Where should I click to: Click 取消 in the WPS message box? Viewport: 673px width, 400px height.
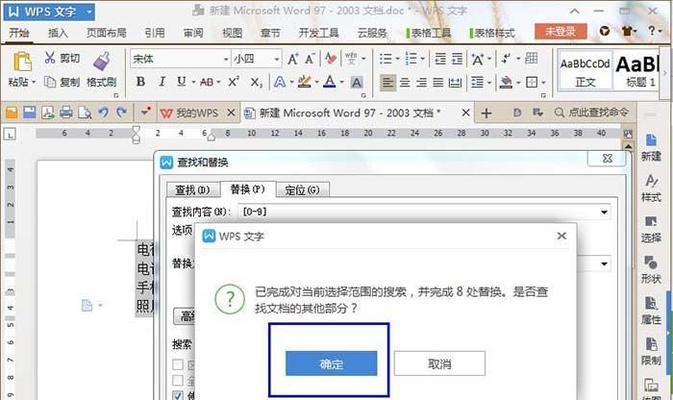click(440, 364)
